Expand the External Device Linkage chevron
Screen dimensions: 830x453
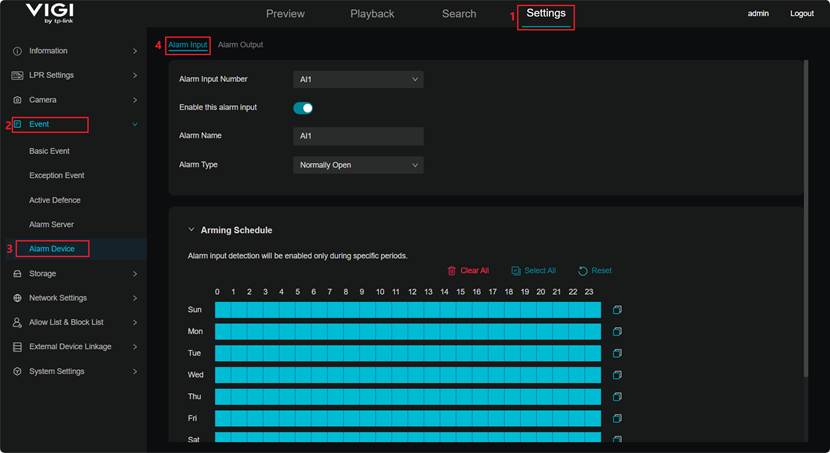135,347
